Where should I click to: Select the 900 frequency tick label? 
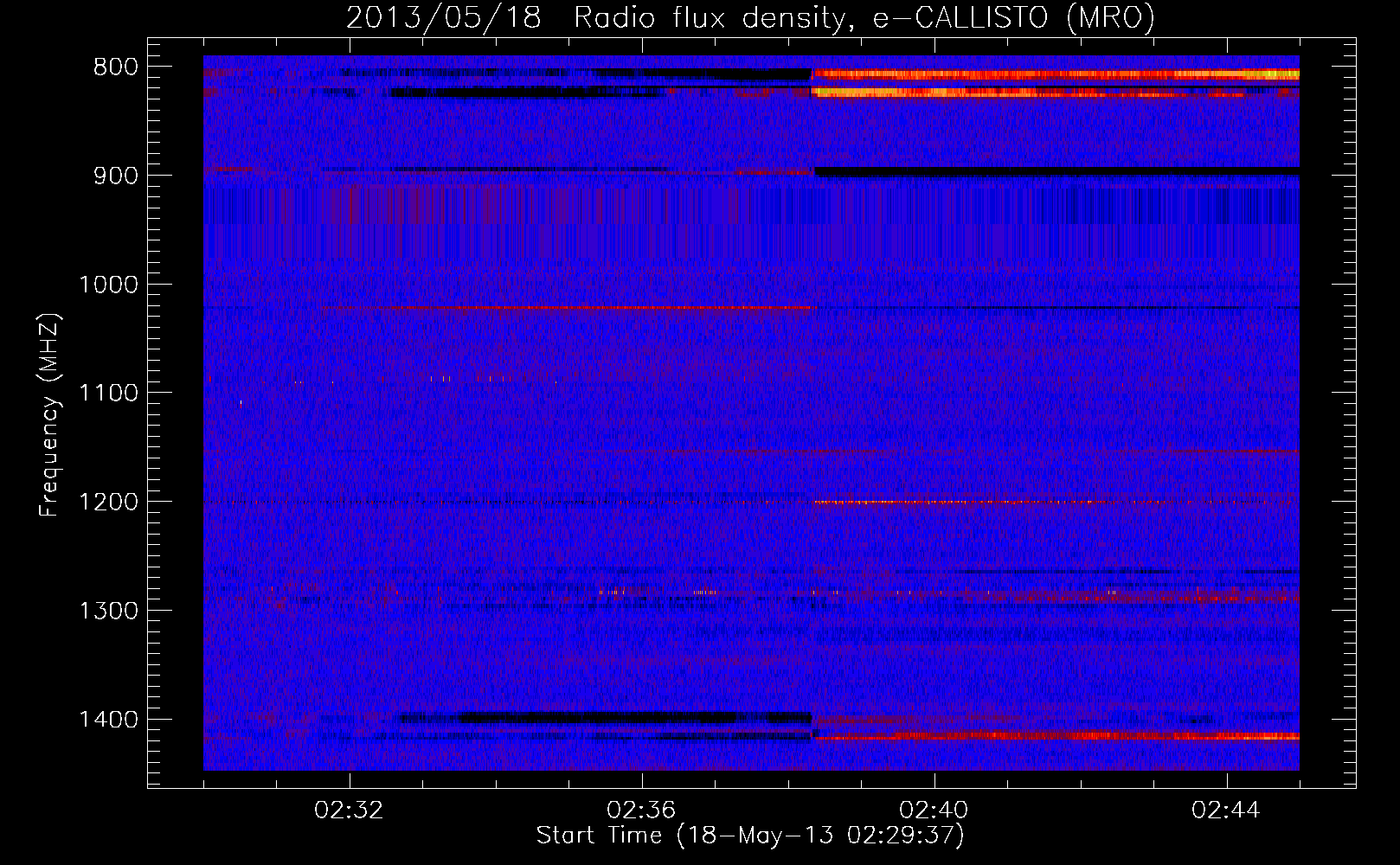click(115, 176)
